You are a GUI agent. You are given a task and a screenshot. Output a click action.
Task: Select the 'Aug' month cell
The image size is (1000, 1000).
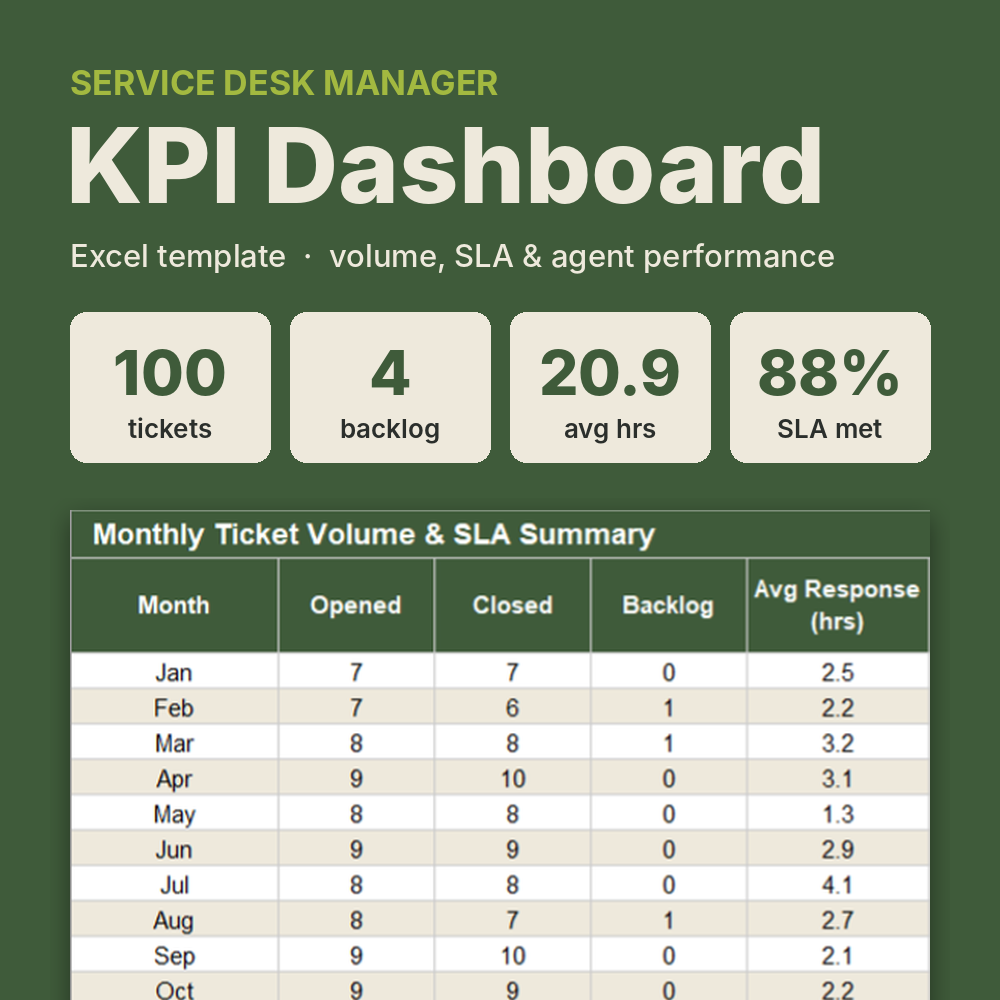pos(174,920)
